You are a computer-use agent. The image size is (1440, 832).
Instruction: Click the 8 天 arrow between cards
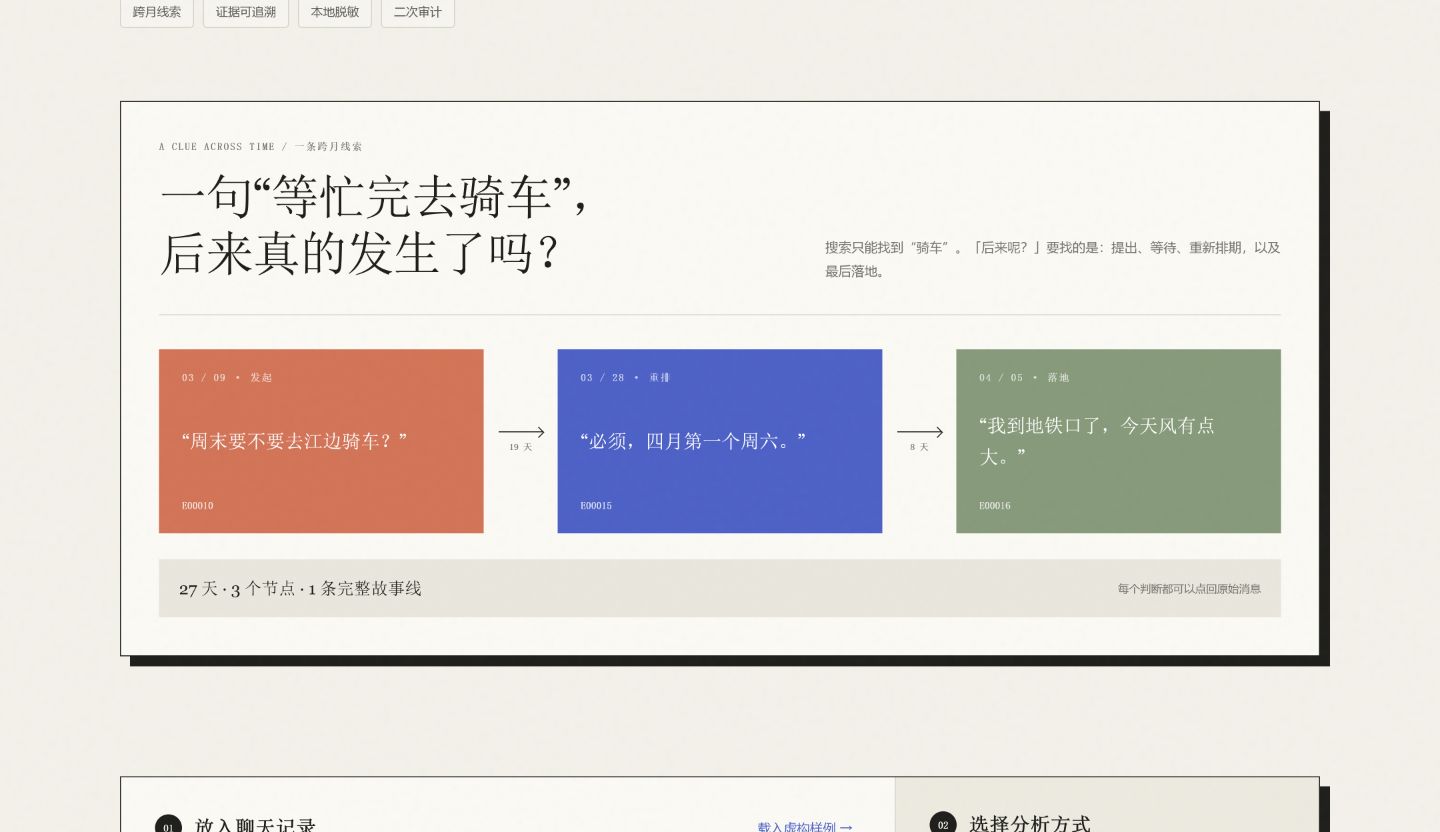coord(919,438)
